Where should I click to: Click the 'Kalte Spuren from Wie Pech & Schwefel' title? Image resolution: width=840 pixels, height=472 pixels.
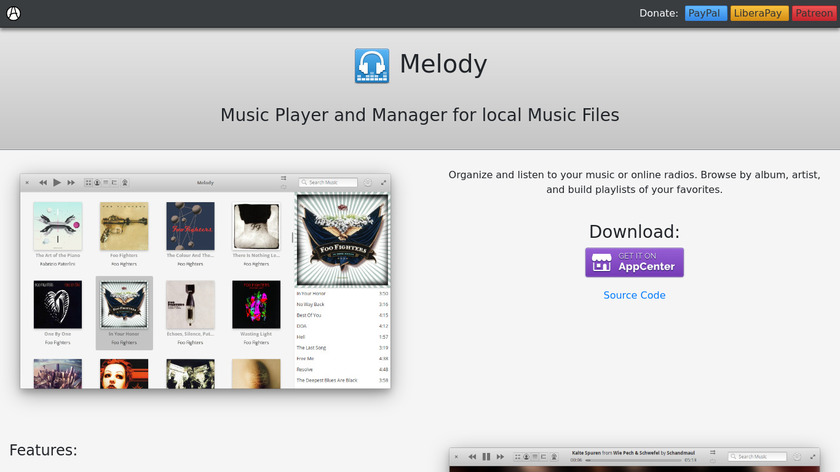[x=633, y=453]
